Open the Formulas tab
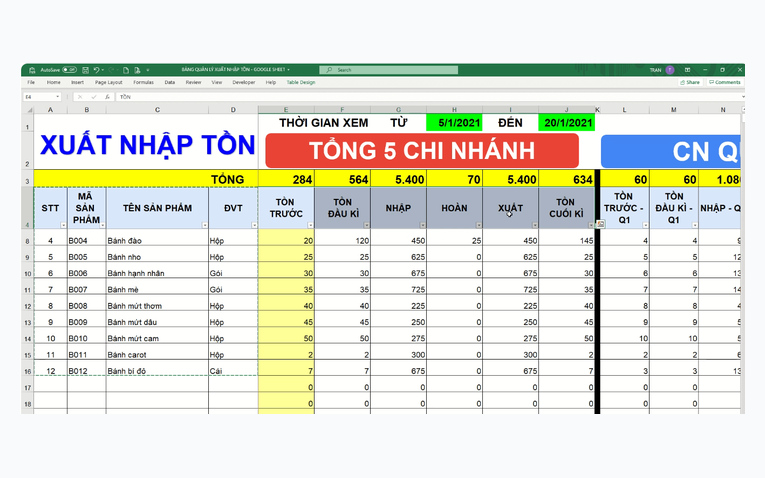The image size is (765, 478). coord(143,82)
